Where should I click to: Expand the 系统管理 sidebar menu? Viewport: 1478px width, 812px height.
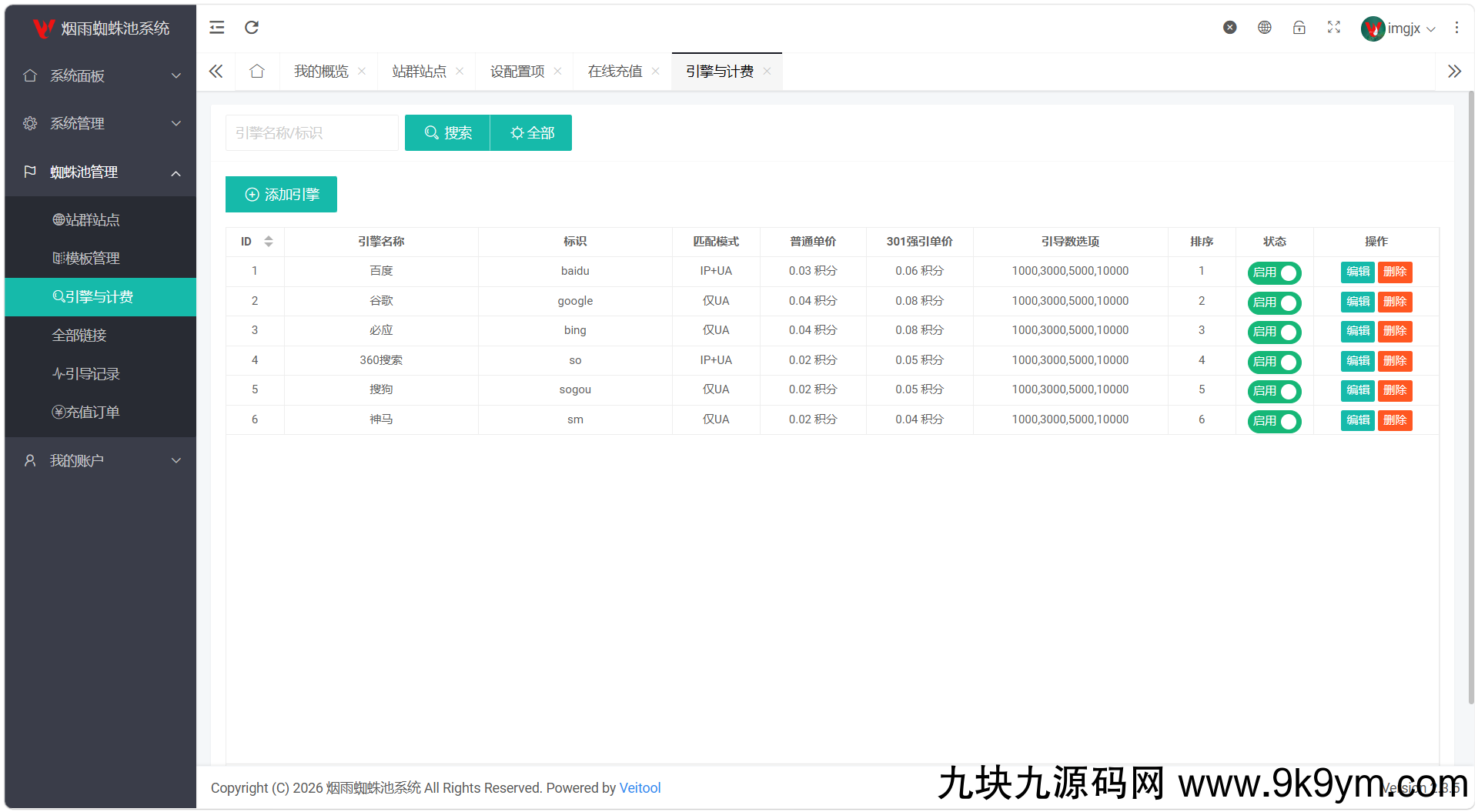[101, 123]
